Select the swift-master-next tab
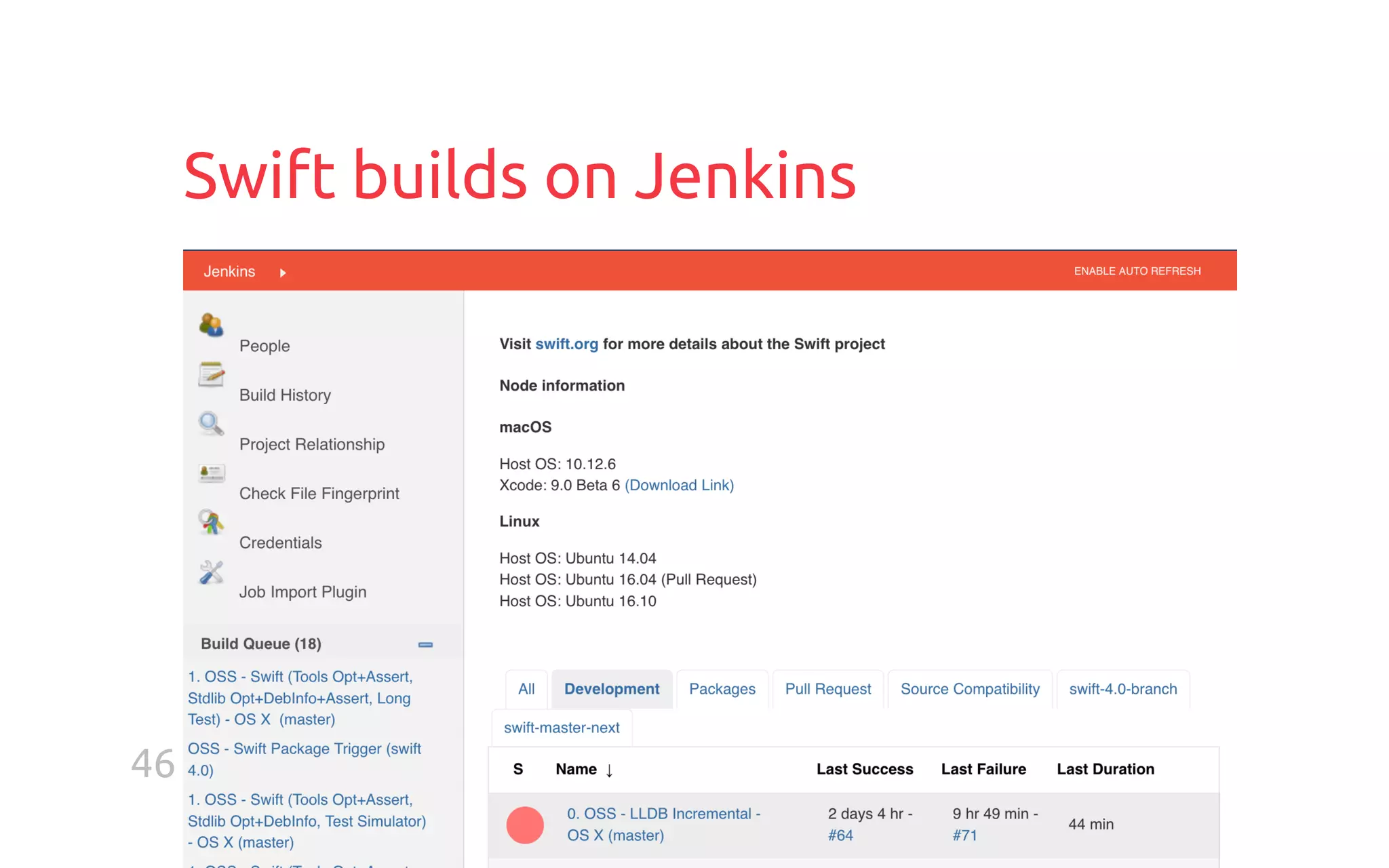 tap(562, 728)
